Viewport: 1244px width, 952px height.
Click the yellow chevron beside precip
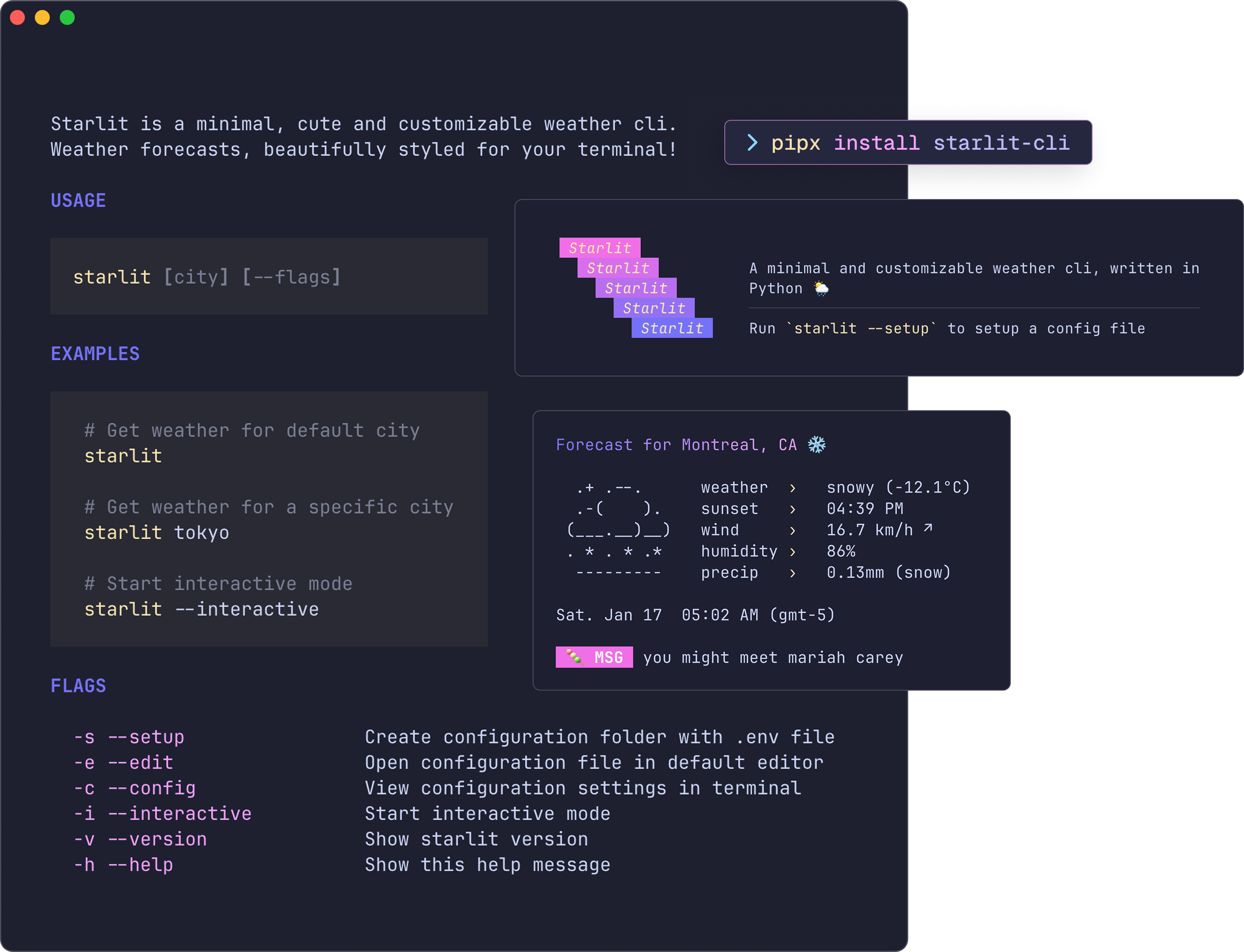tap(793, 573)
